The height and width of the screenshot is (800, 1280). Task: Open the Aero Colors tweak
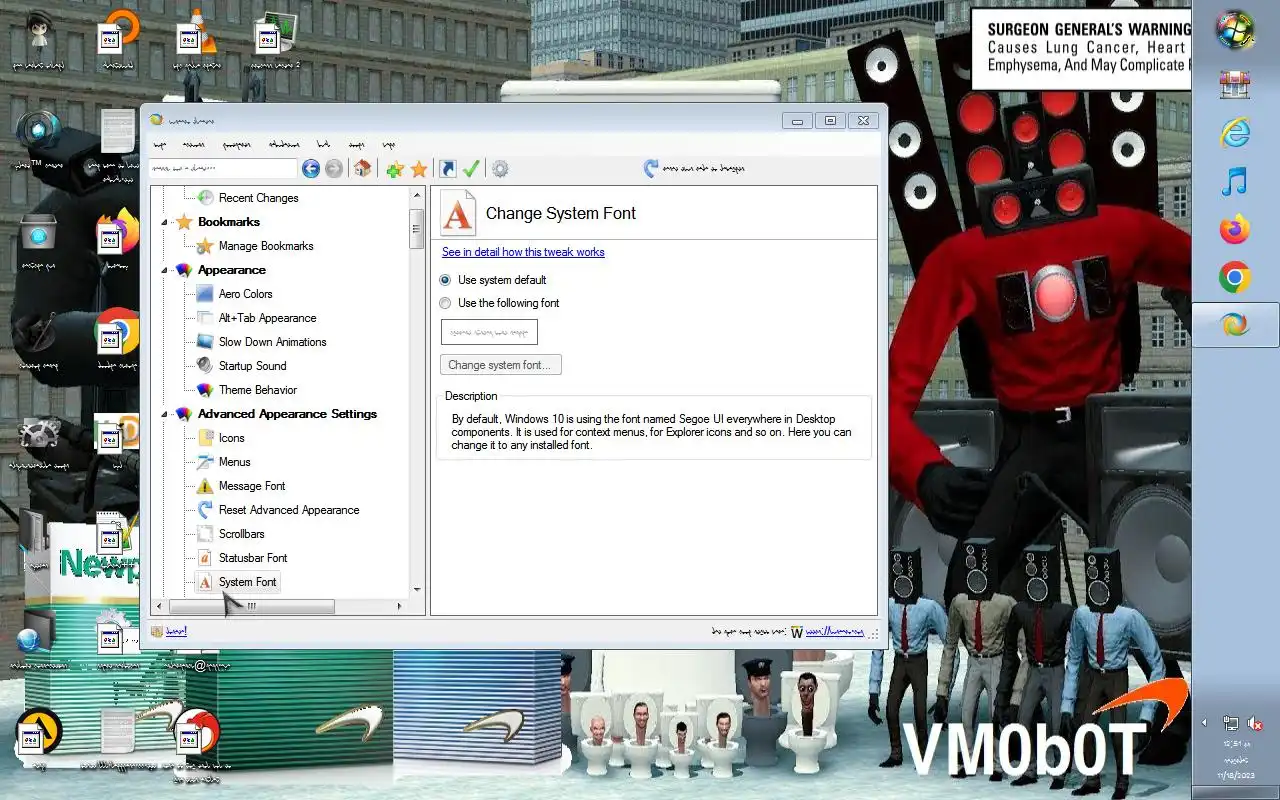click(x=245, y=294)
